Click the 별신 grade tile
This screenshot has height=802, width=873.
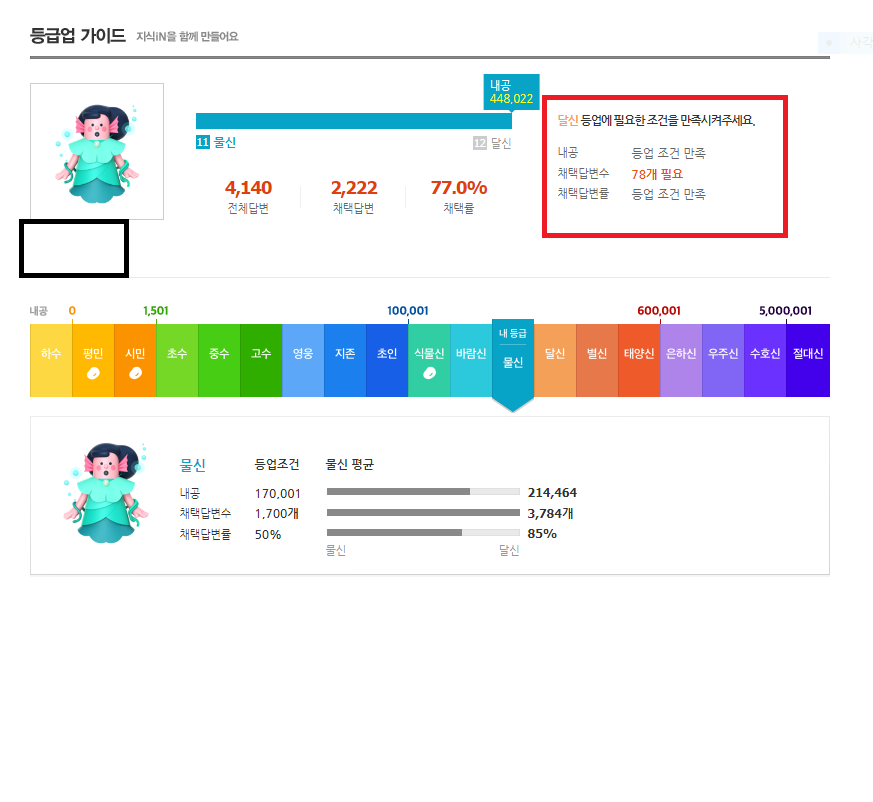[x=597, y=360]
